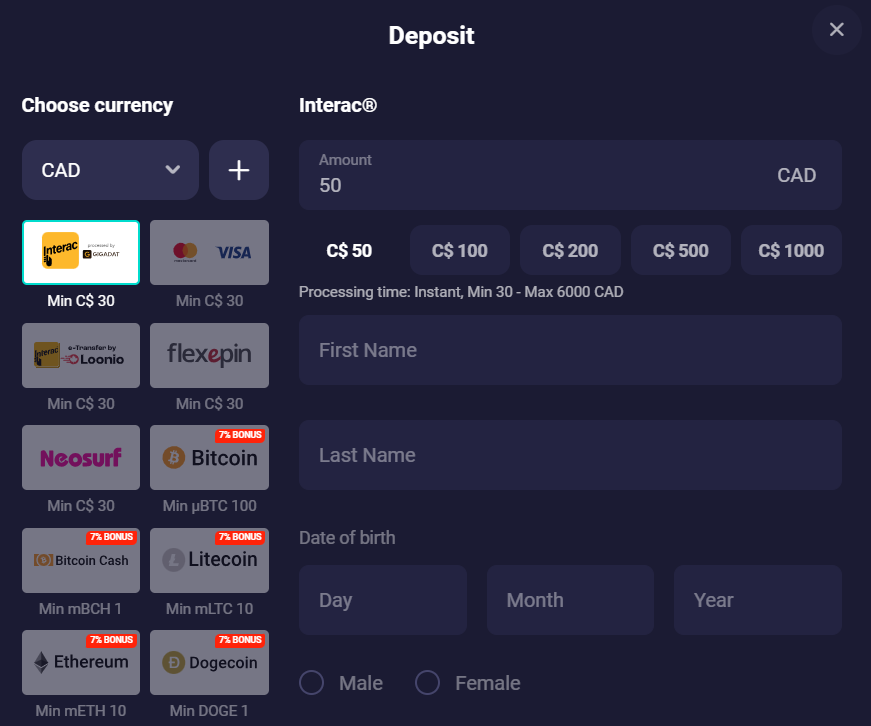Set amount to C$ 500
Viewport: 871px width, 726px height.
point(681,251)
